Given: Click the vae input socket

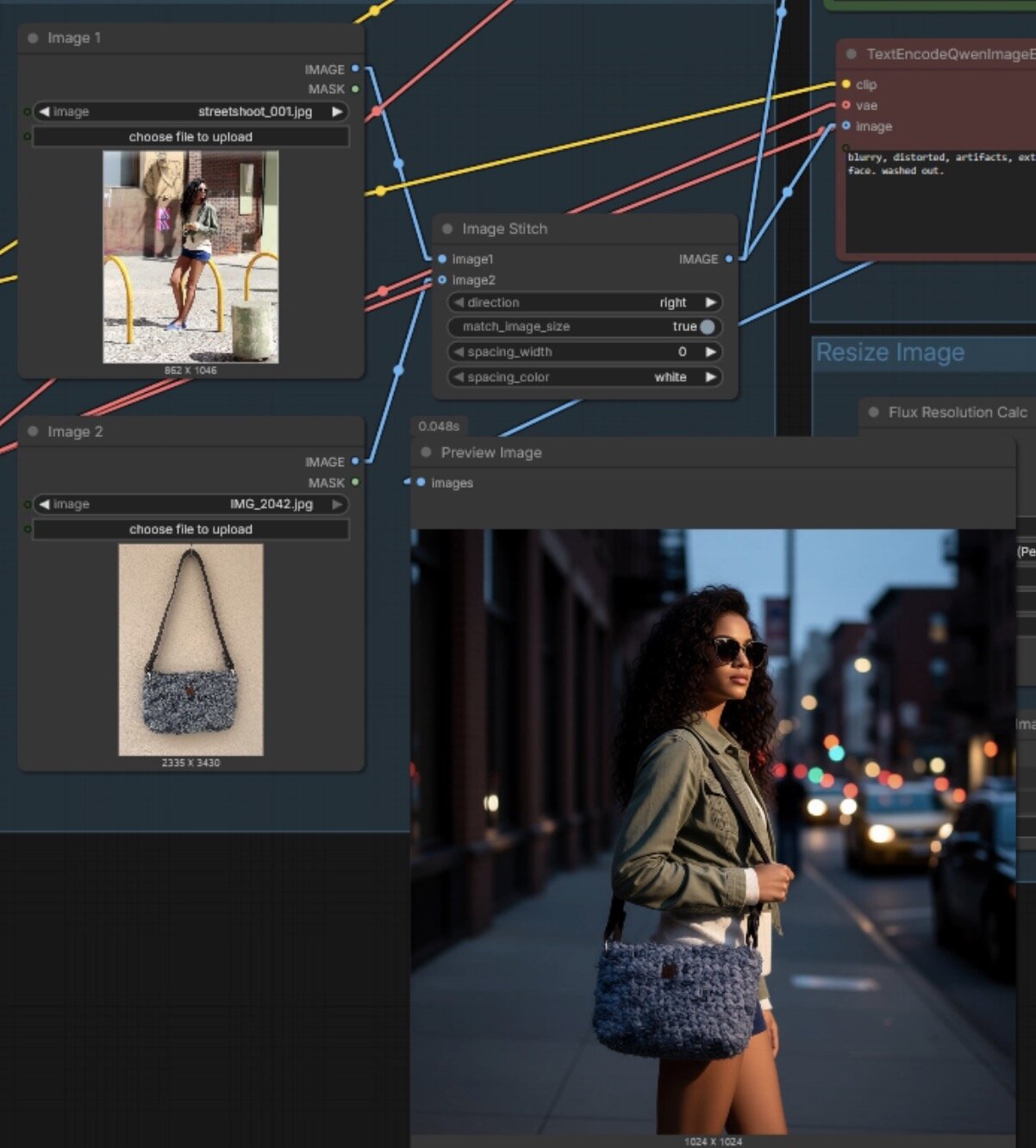Looking at the screenshot, I should click(846, 105).
